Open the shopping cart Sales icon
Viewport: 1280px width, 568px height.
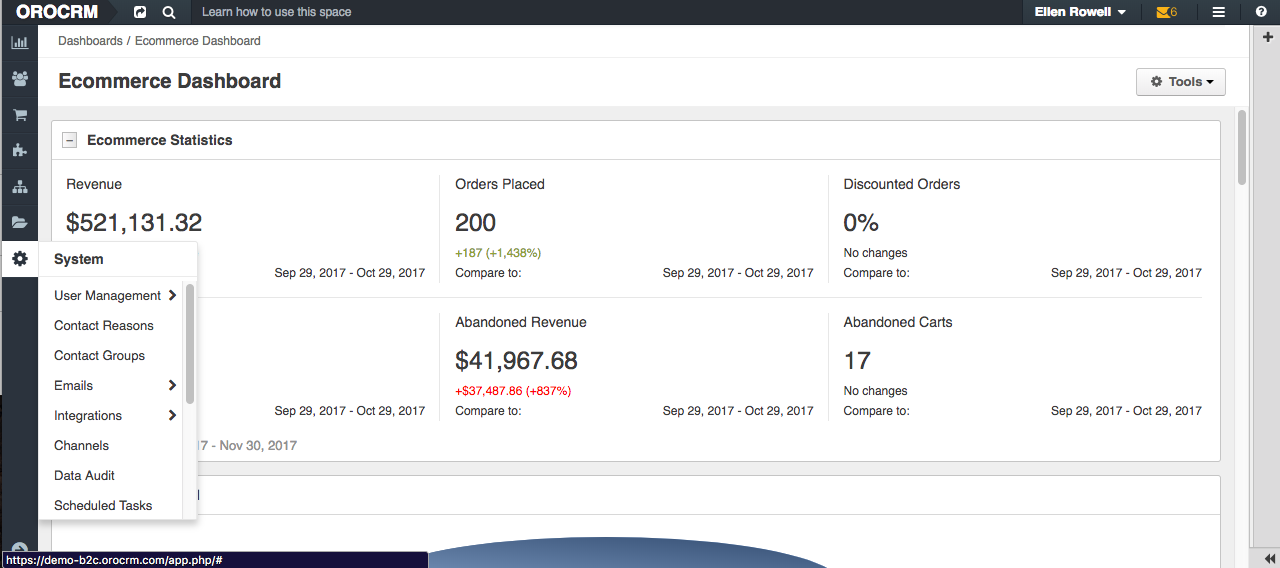point(19,115)
